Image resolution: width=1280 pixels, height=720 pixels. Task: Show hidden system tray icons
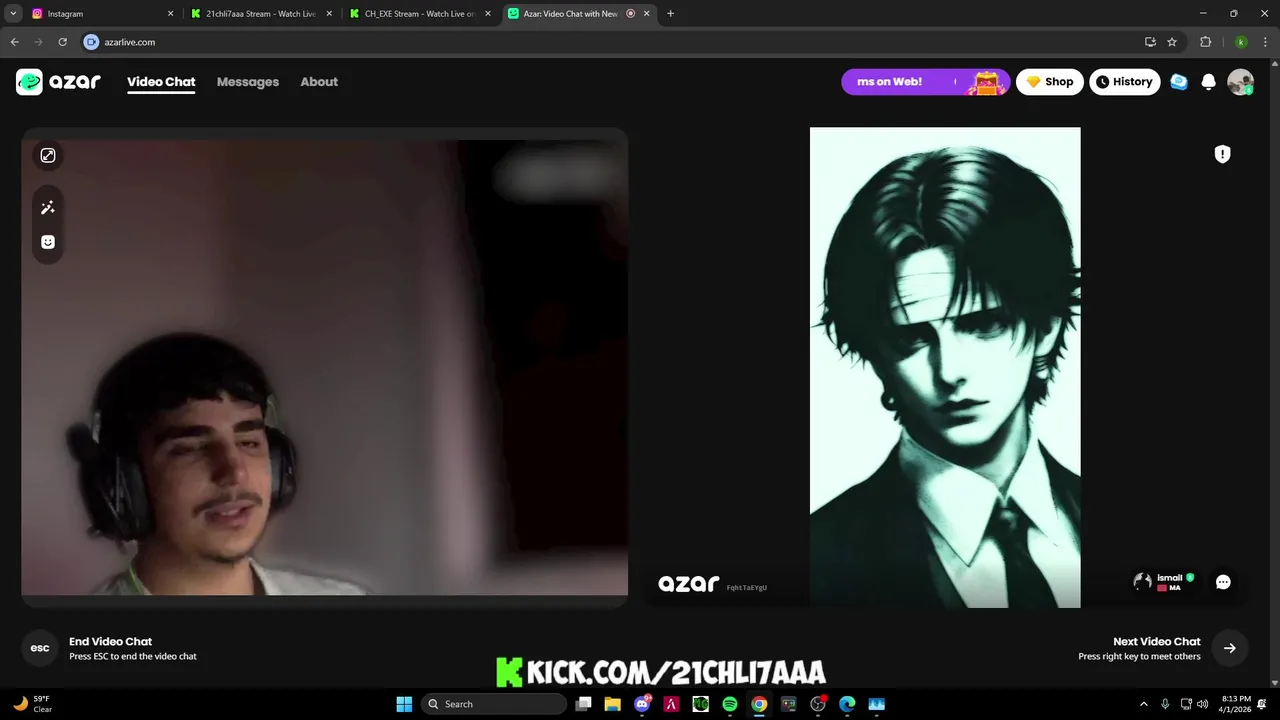1144,704
